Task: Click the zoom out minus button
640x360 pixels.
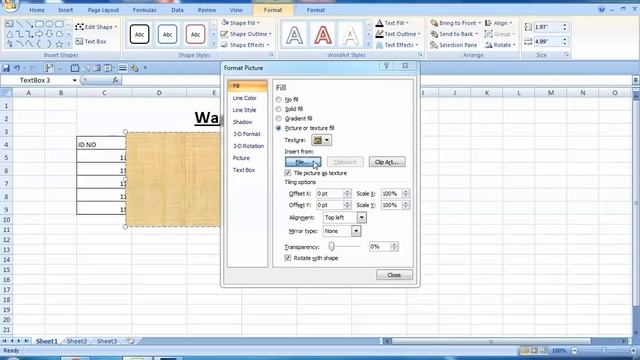Action: click(574, 351)
